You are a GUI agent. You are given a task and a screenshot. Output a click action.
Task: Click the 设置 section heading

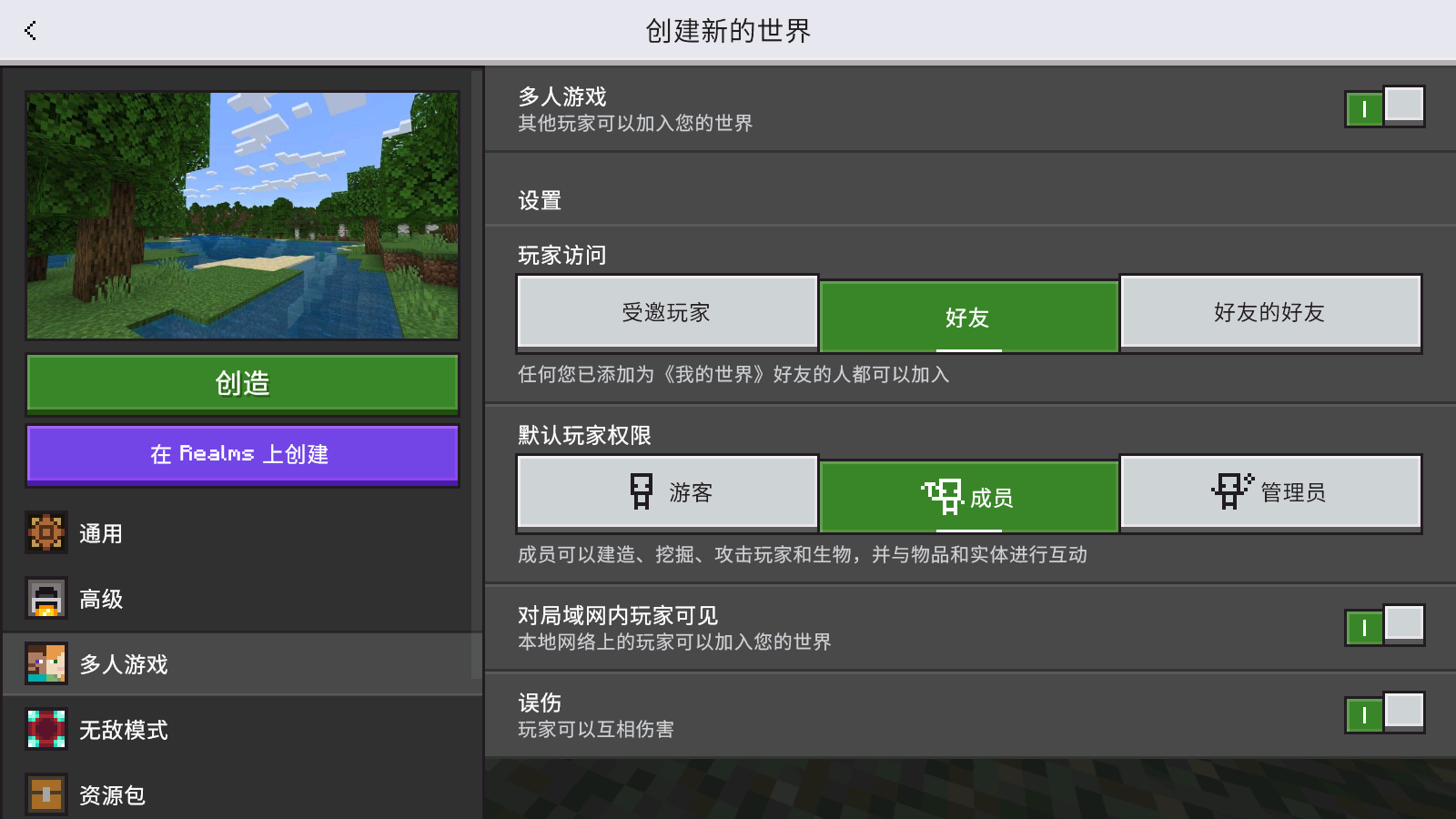(x=540, y=200)
